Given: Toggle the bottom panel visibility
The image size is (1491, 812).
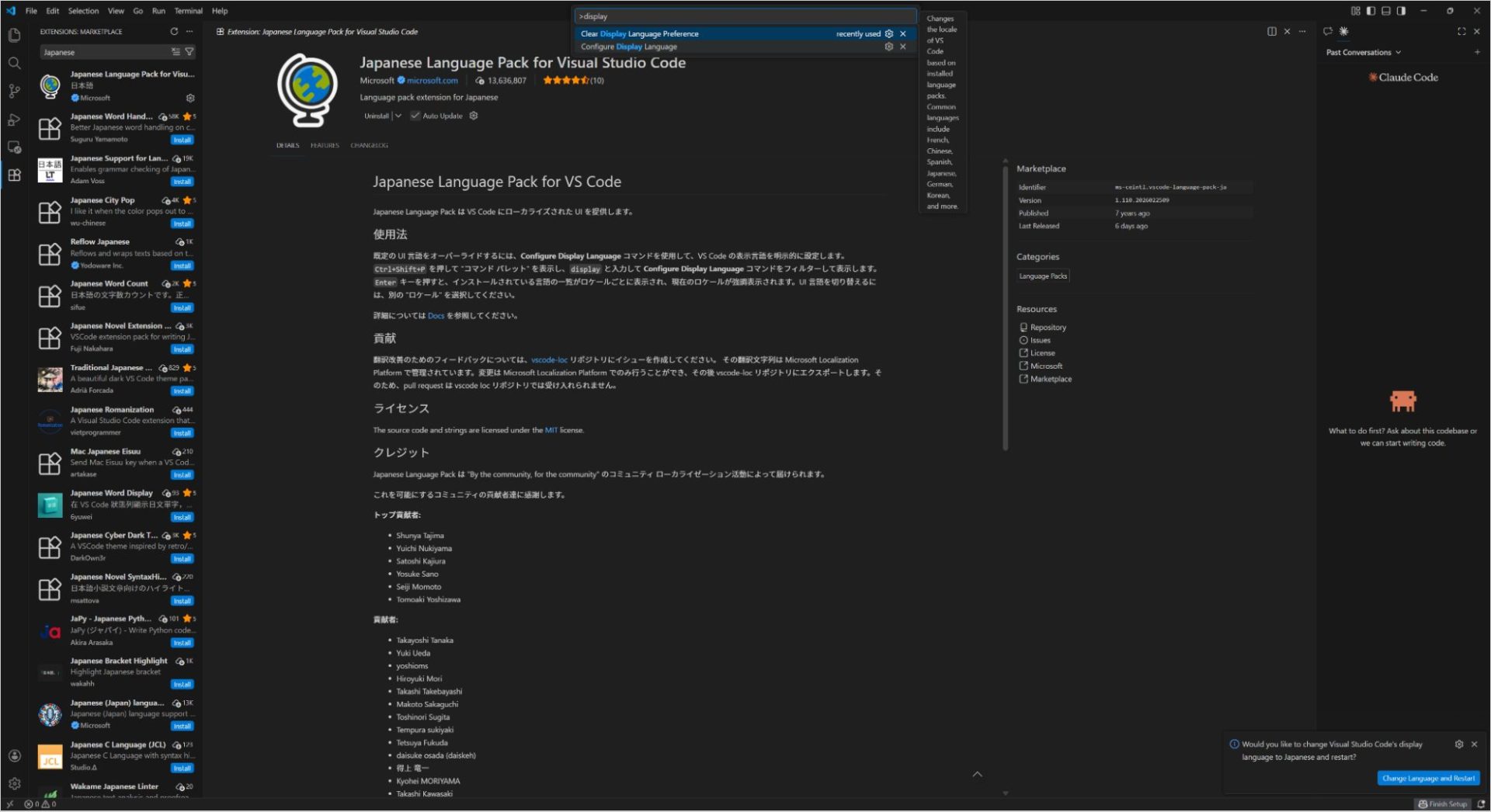Looking at the screenshot, I should pyautogui.click(x=1386, y=10).
